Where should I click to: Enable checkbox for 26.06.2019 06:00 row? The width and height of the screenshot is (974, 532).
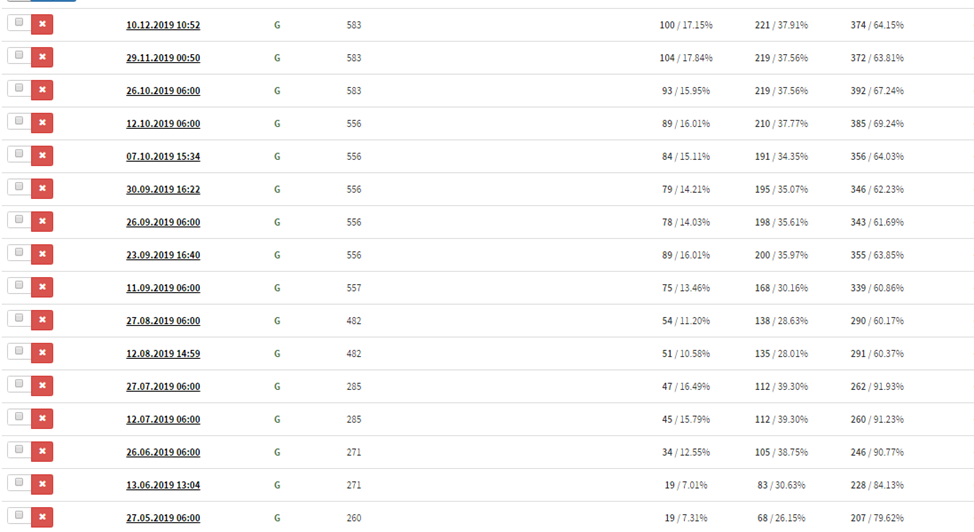[18, 450]
